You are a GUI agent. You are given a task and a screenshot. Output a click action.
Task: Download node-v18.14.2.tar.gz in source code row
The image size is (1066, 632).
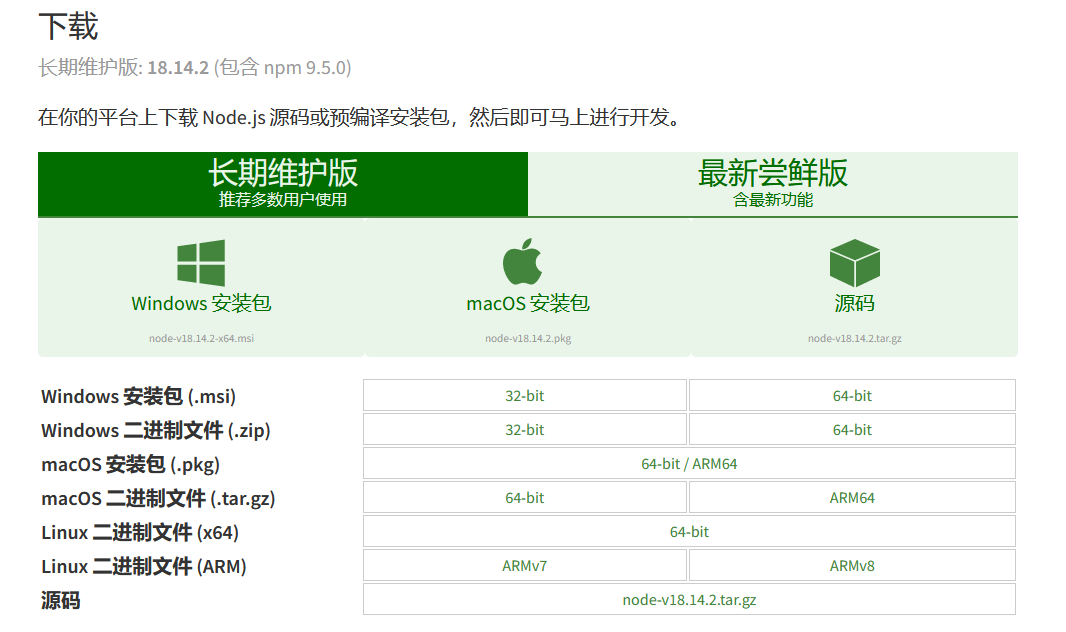[x=689, y=599]
